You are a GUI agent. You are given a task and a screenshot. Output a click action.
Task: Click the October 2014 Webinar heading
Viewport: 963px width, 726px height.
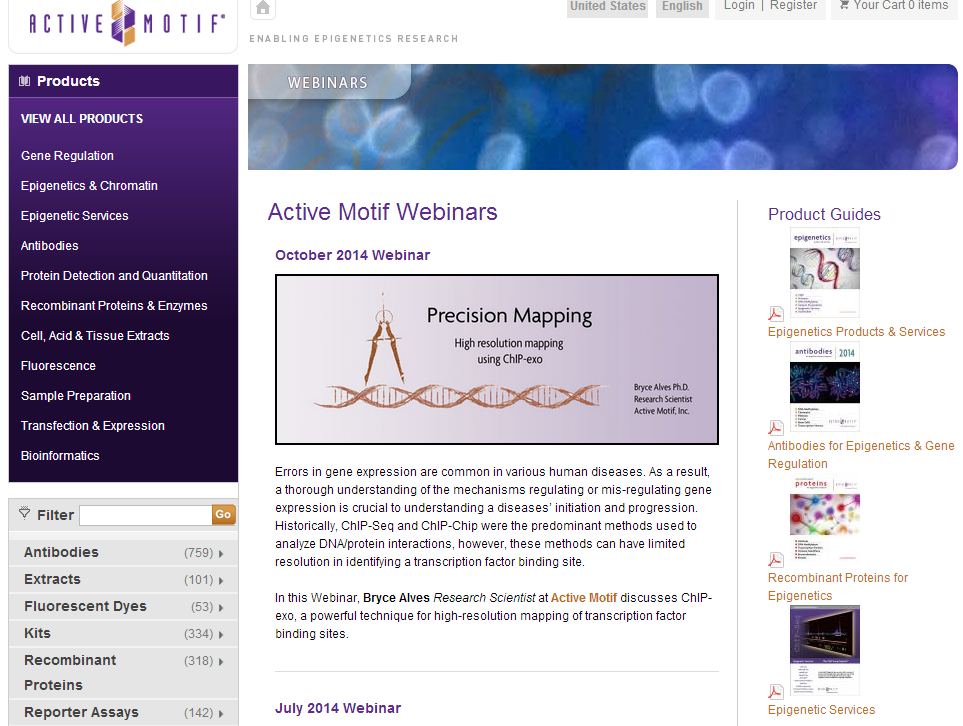click(353, 255)
